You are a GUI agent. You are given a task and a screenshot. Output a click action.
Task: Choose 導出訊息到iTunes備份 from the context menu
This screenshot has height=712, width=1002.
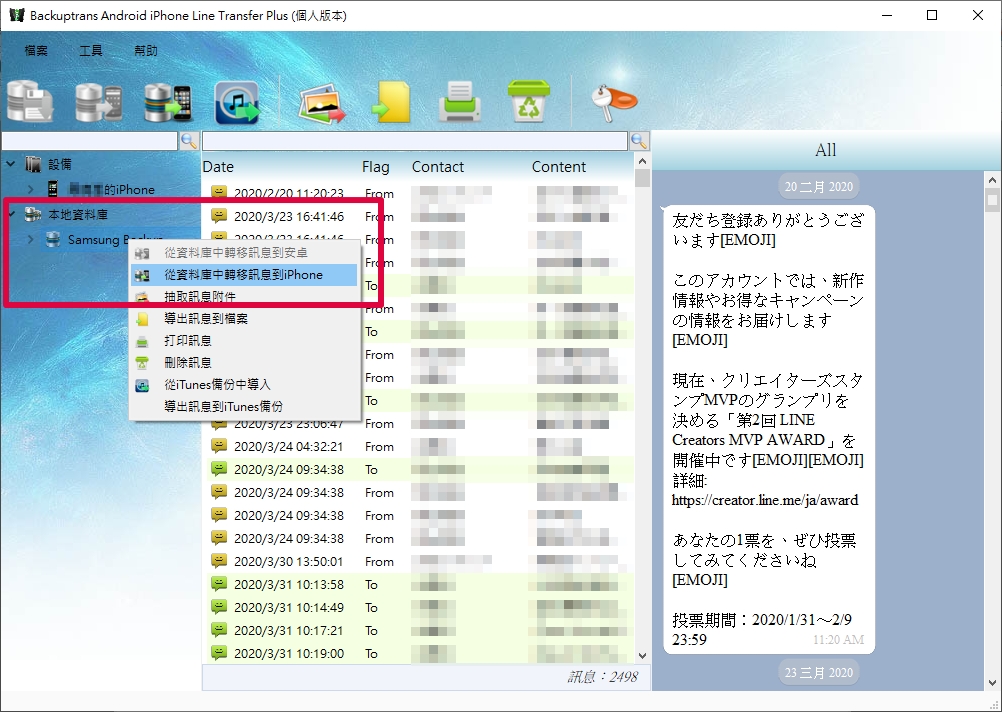(244, 406)
